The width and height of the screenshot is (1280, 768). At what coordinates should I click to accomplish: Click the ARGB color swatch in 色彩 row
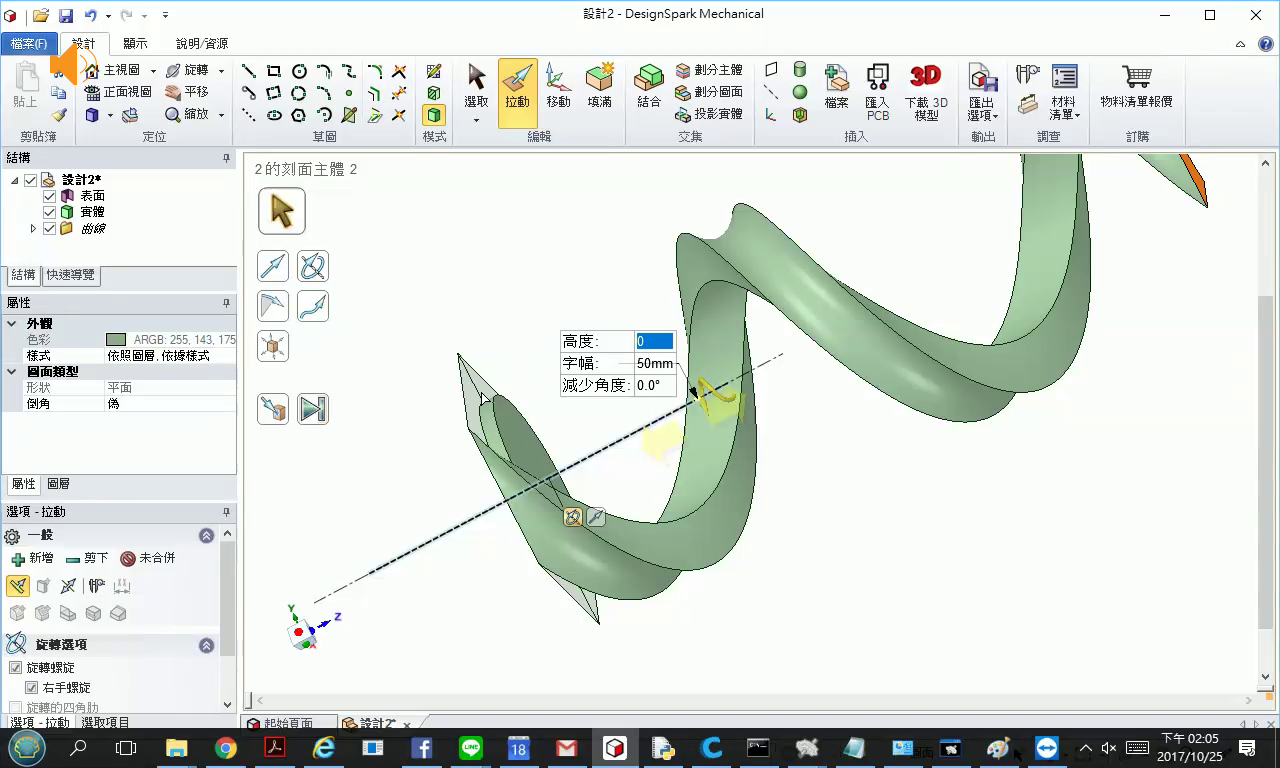116,340
